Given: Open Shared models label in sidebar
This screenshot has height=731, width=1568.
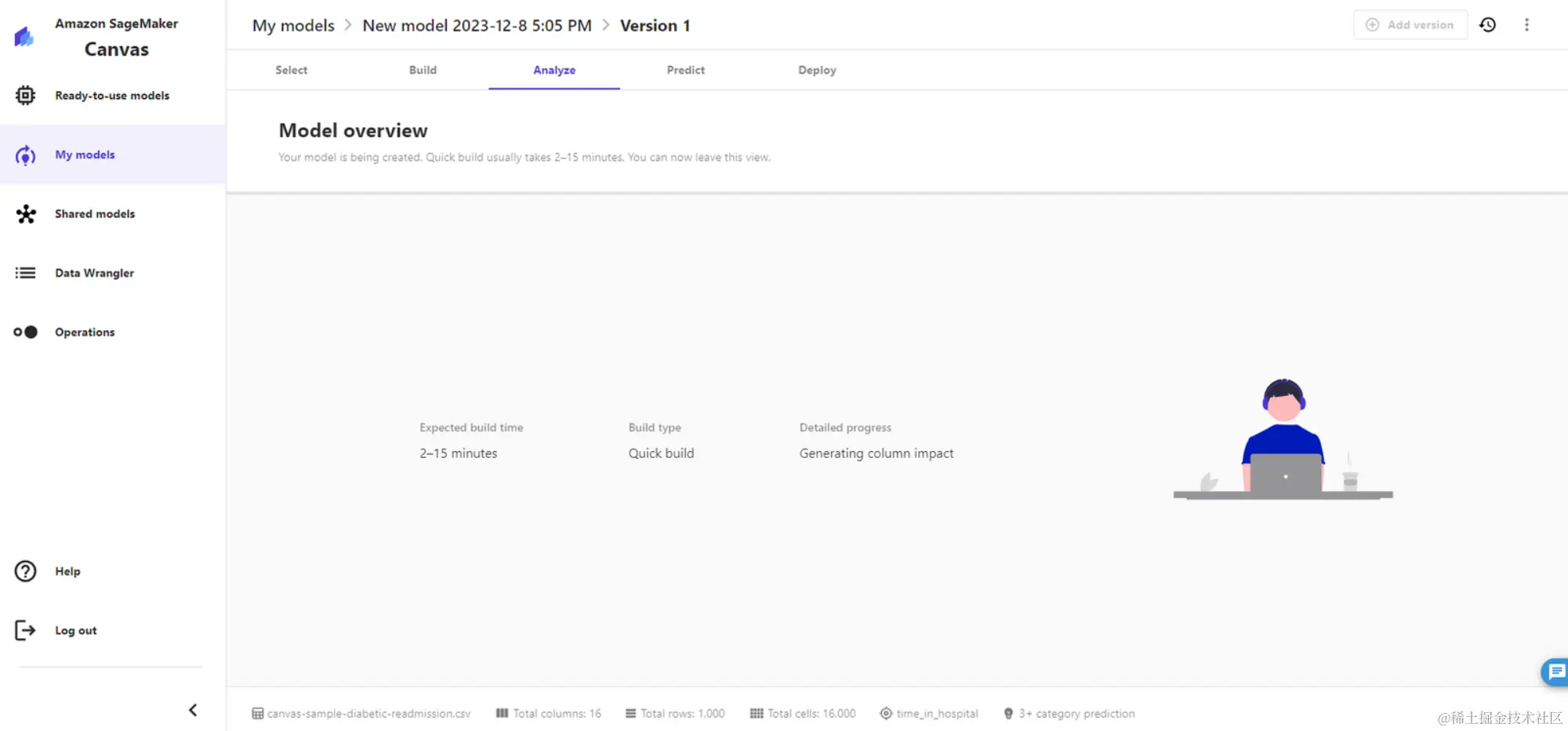Looking at the screenshot, I should (x=95, y=214).
